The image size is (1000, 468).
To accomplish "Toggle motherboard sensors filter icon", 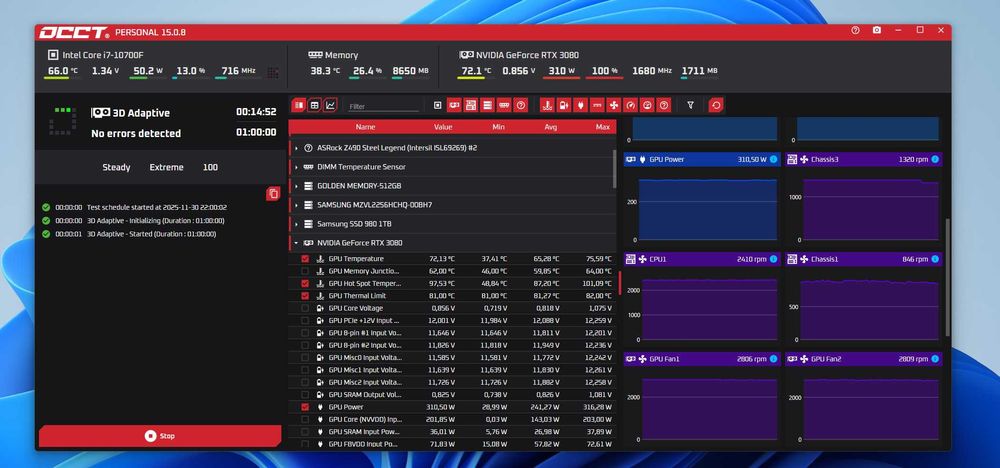I will pos(471,105).
